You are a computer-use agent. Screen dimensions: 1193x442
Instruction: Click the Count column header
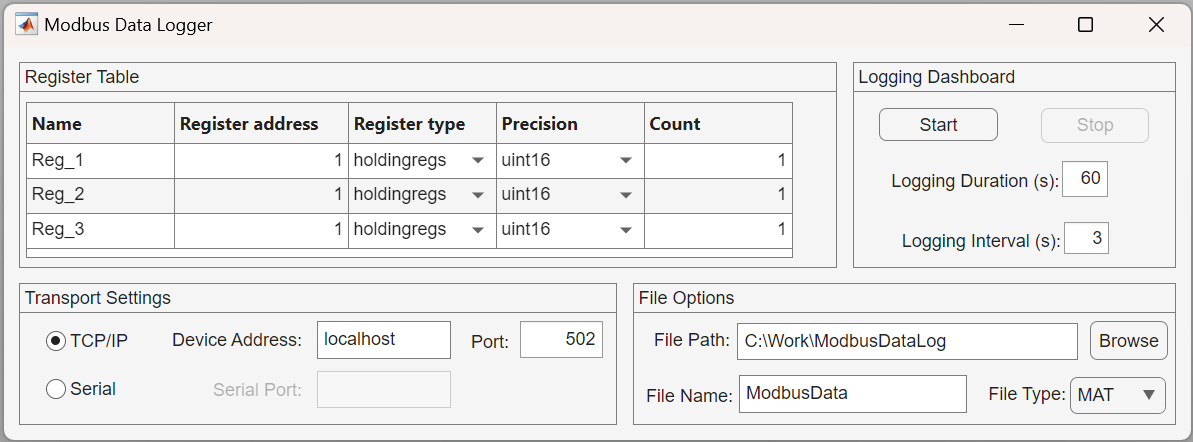click(718, 124)
